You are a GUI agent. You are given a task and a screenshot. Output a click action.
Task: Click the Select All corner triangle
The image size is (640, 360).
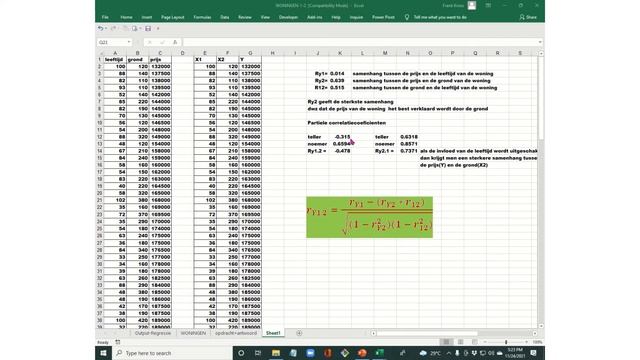click(100, 53)
